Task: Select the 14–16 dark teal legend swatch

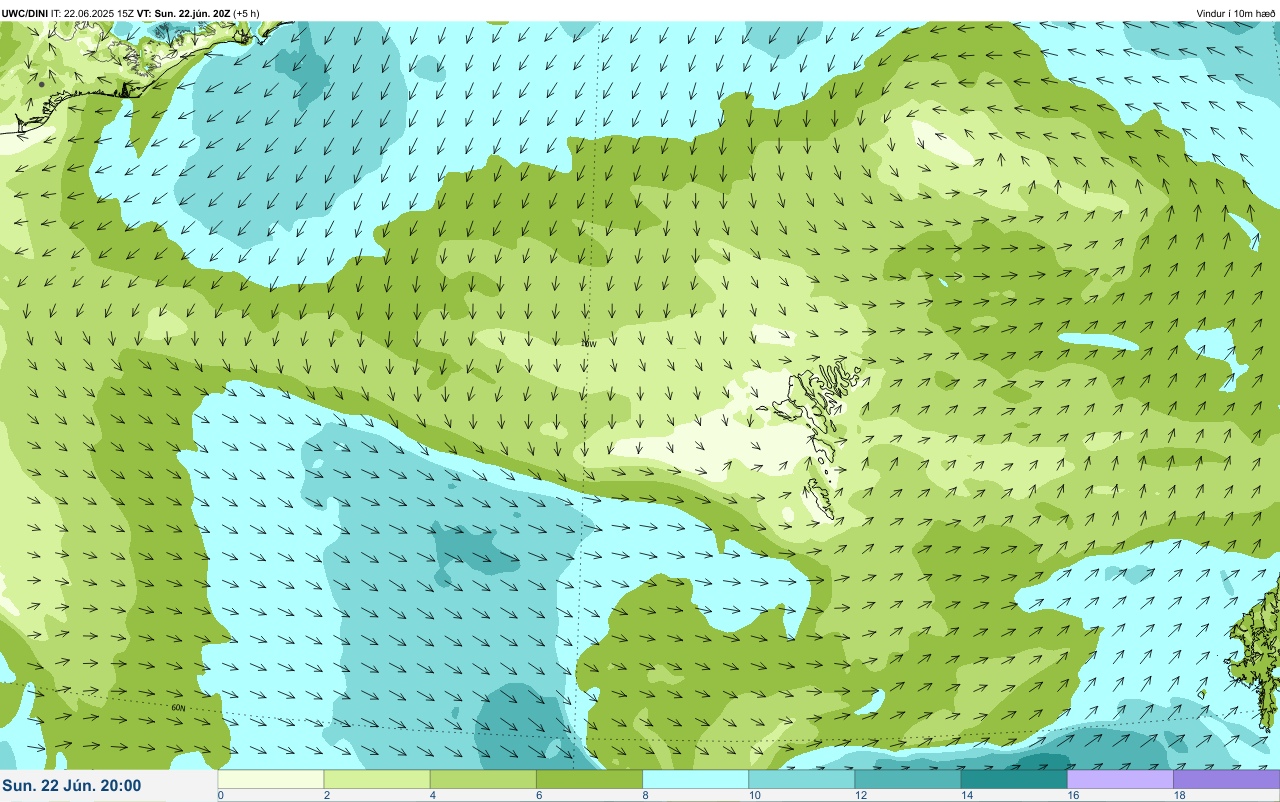Action: tap(1014, 779)
